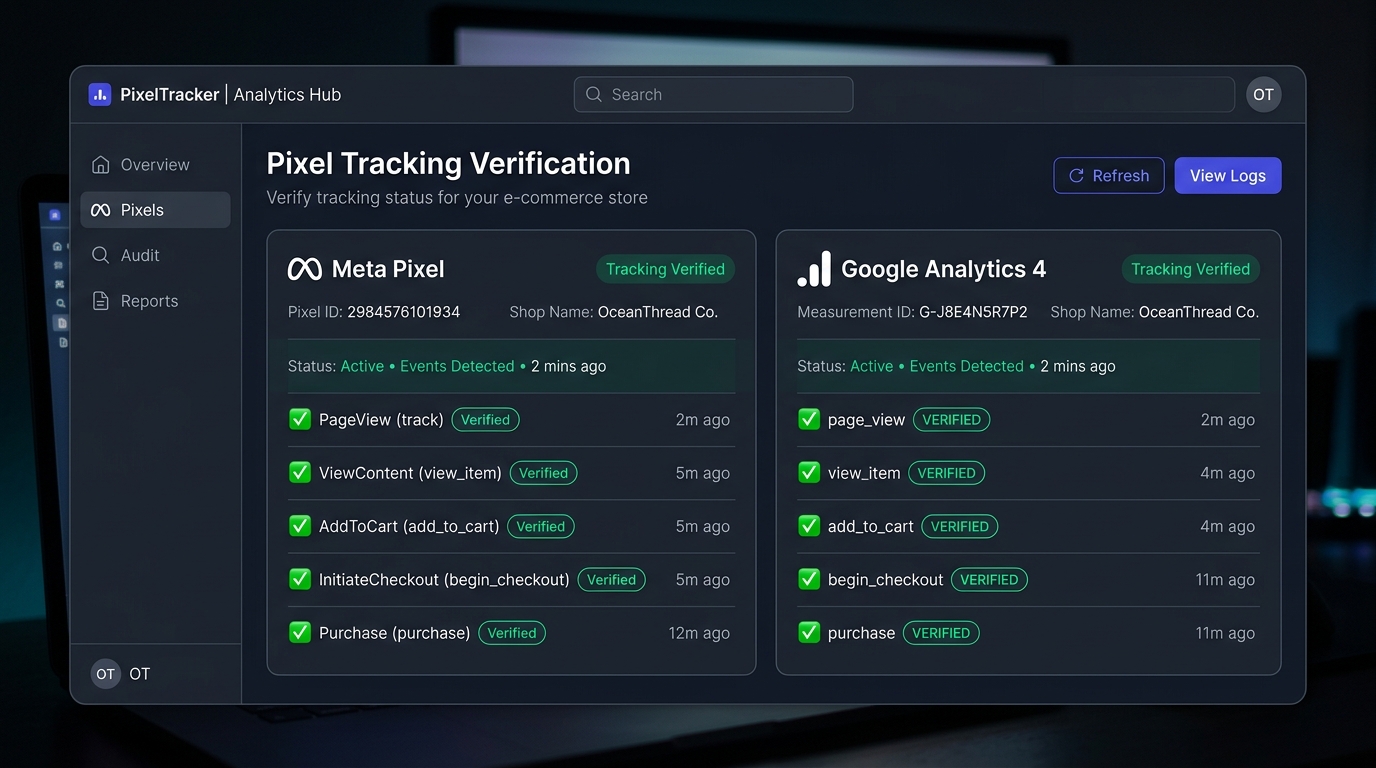Click VERIFIED badge beside page_view
Viewport: 1376px width, 768px height.
point(951,420)
